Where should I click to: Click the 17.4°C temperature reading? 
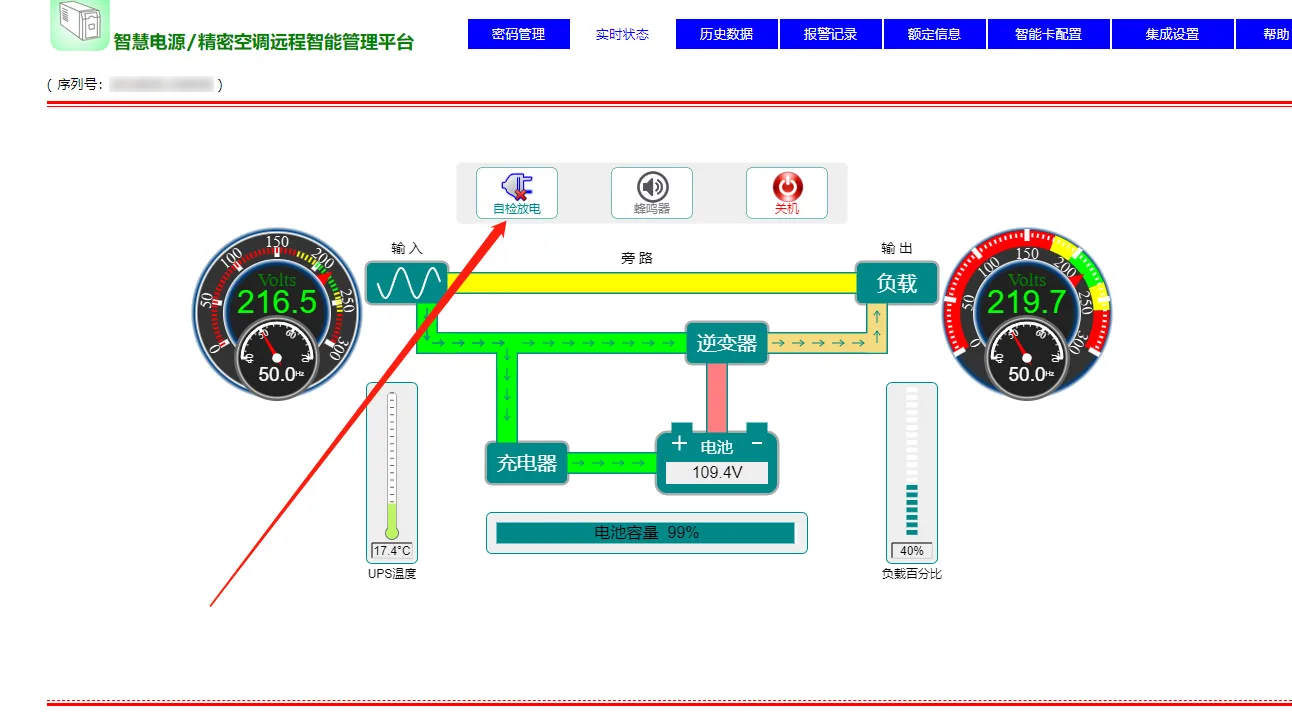click(x=392, y=551)
